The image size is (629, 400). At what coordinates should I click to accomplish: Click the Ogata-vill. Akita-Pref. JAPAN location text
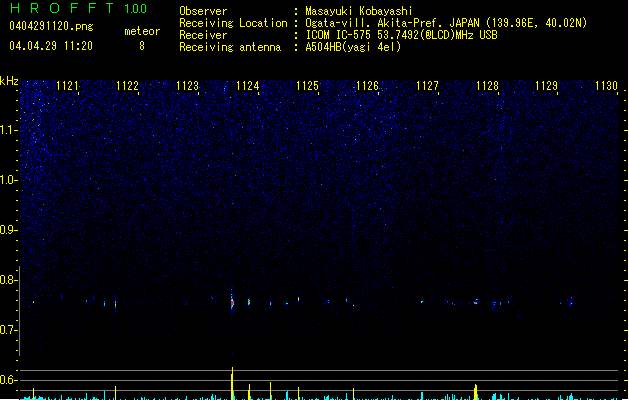pos(446,23)
